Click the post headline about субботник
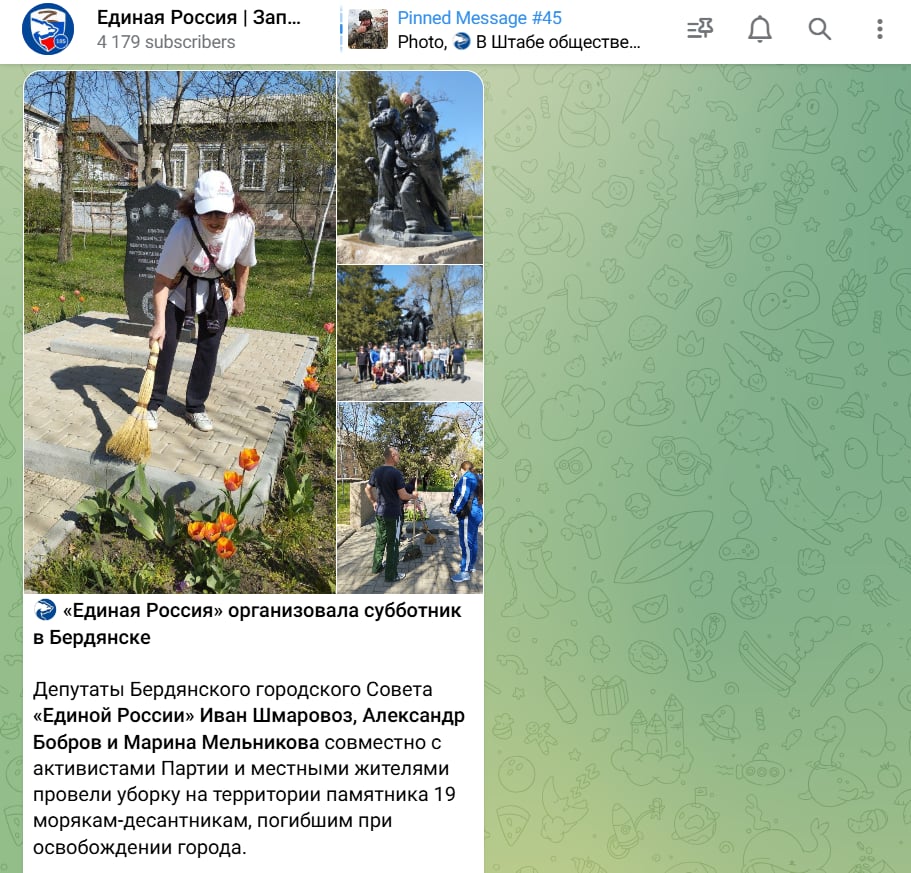This screenshot has width=911, height=873. (248, 624)
